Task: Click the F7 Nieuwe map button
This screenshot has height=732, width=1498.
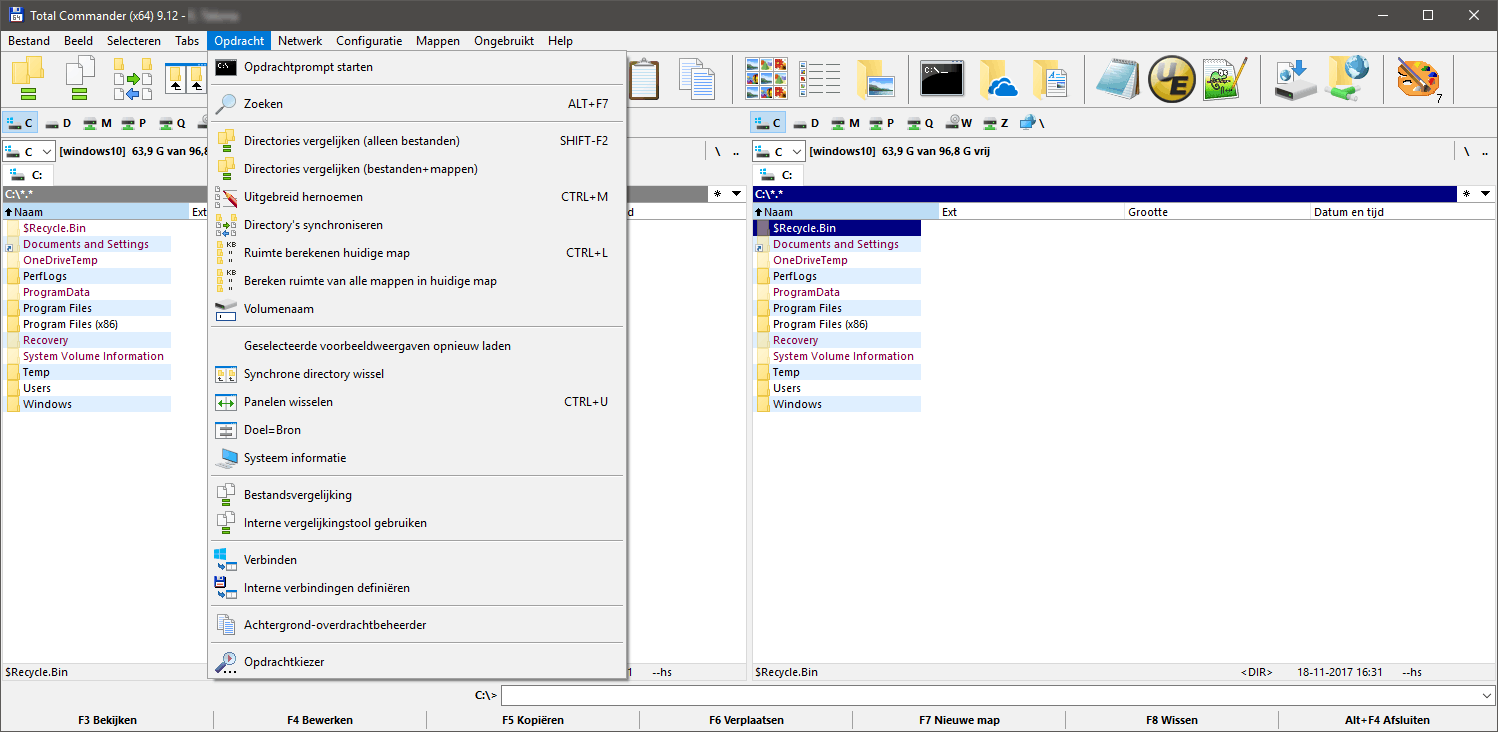Action: coord(959,720)
